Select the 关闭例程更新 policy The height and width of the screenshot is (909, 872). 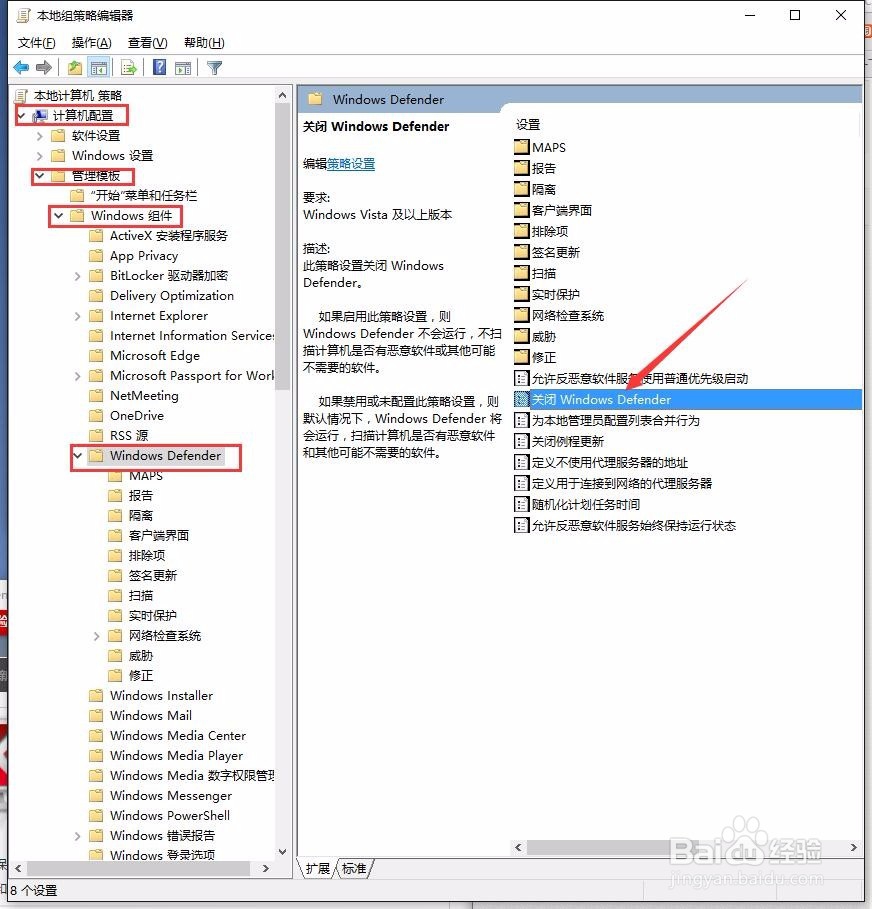[x=559, y=441]
